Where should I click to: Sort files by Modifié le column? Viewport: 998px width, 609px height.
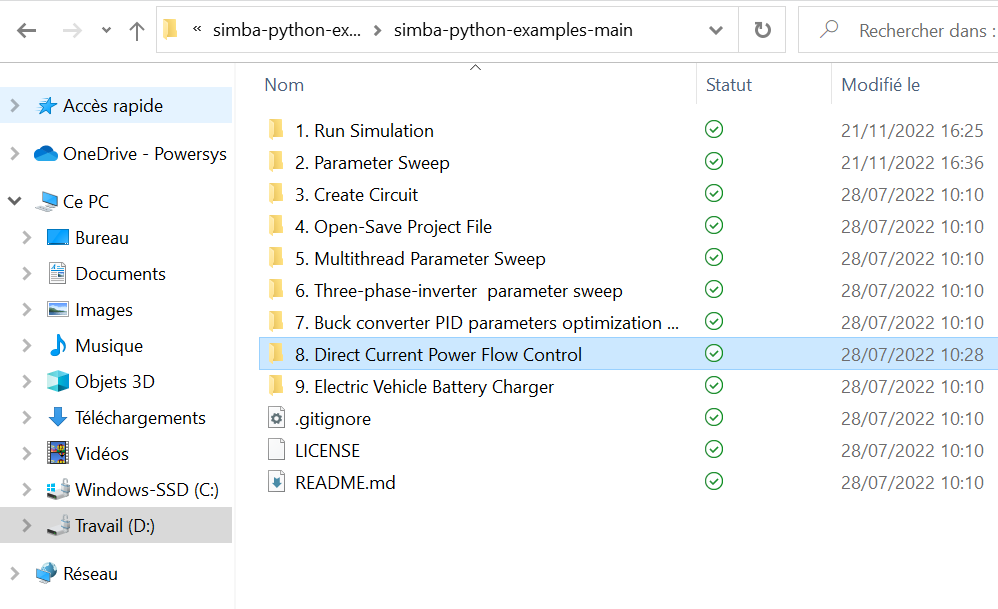(x=880, y=85)
